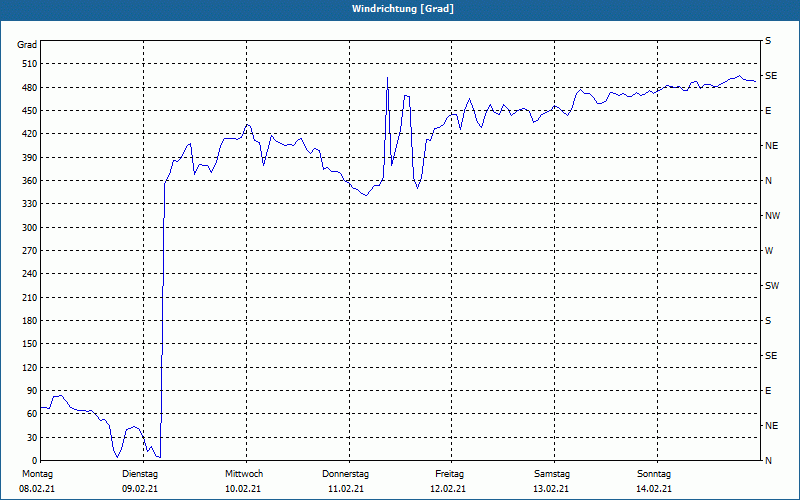Click the 'Montag' day label
This screenshot has width=800, height=500.
(37, 474)
